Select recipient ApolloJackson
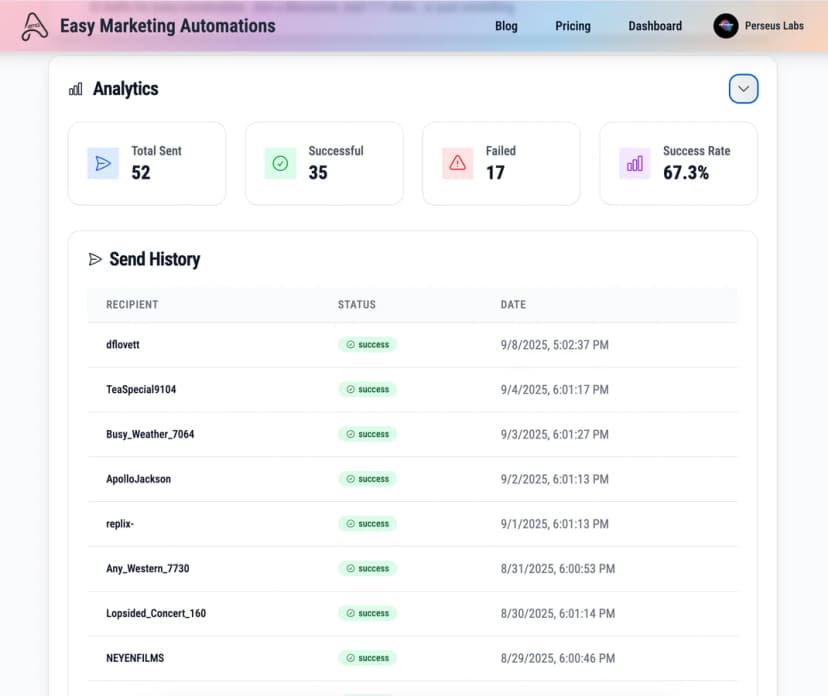828x696 pixels. pyautogui.click(x=138, y=479)
